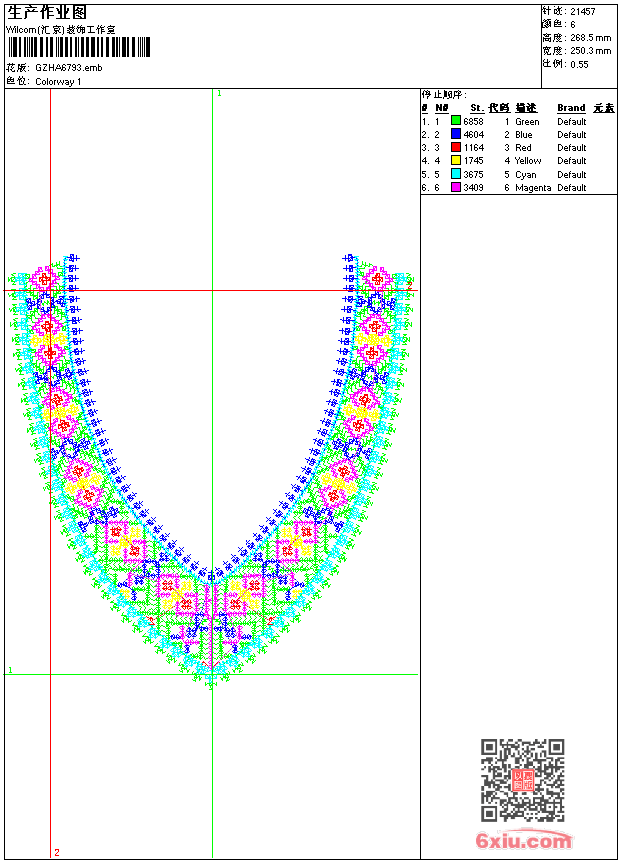Screen dimensions: 620x860
Task: Click the bottom tip of the embroidery design
Action: 211,684
